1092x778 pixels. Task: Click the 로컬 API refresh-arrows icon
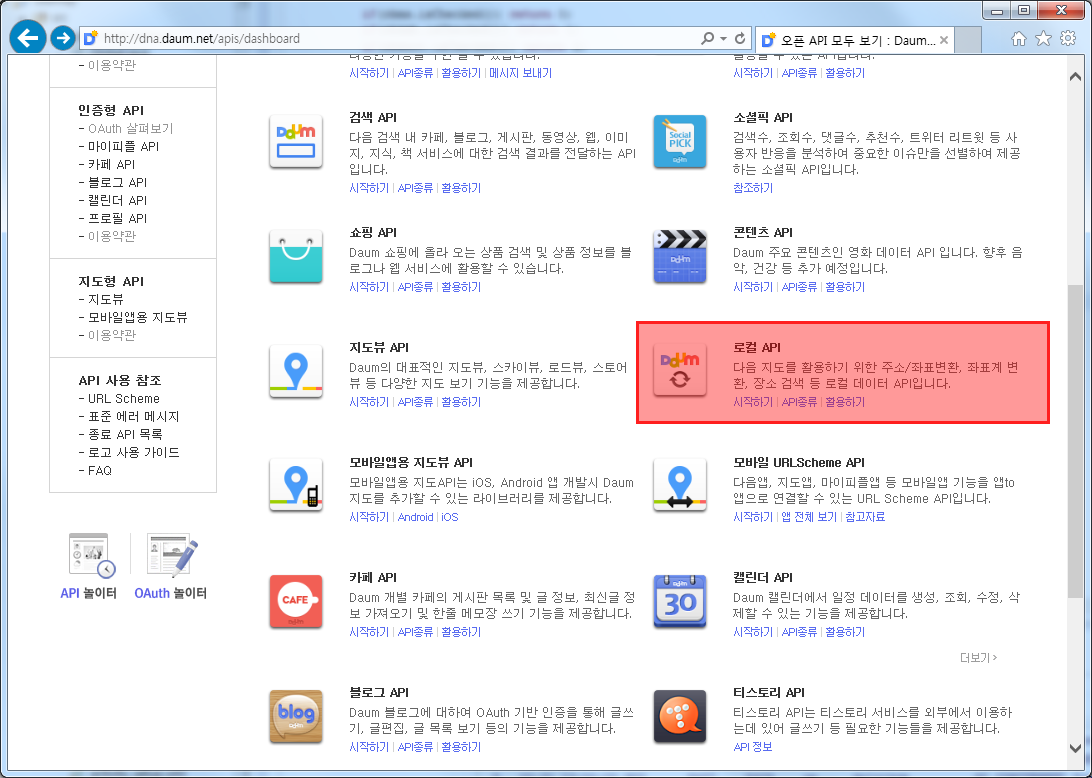pyautogui.click(x=680, y=371)
